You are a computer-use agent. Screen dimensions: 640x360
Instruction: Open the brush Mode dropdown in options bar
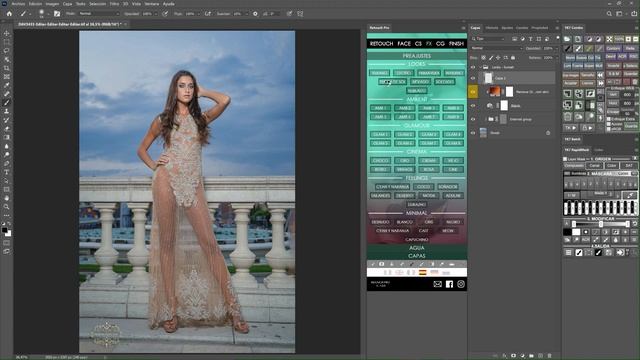[99, 13]
